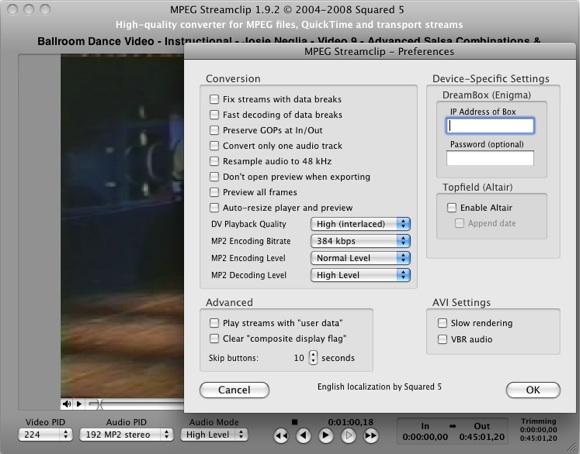
Task: Click the main play button in transport
Action: point(326,435)
